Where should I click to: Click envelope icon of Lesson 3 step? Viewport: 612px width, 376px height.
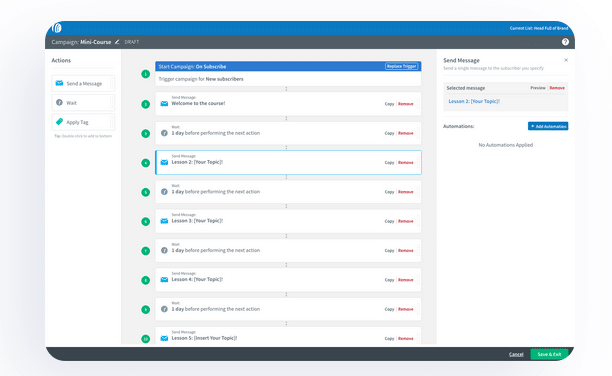pos(164,221)
